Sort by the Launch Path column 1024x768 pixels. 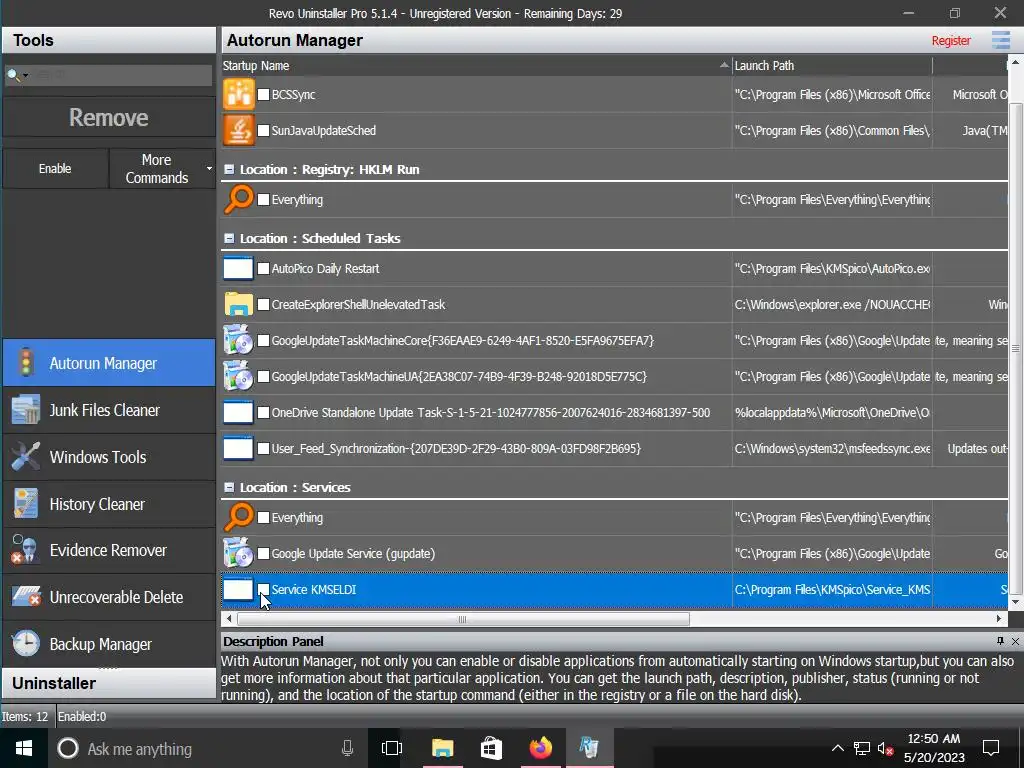(832, 65)
